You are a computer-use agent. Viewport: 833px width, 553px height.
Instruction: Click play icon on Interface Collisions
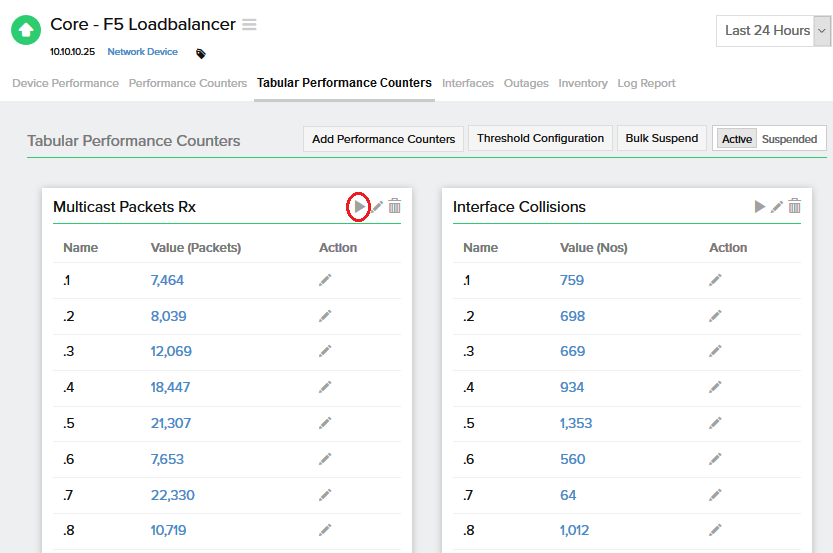tap(759, 206)
